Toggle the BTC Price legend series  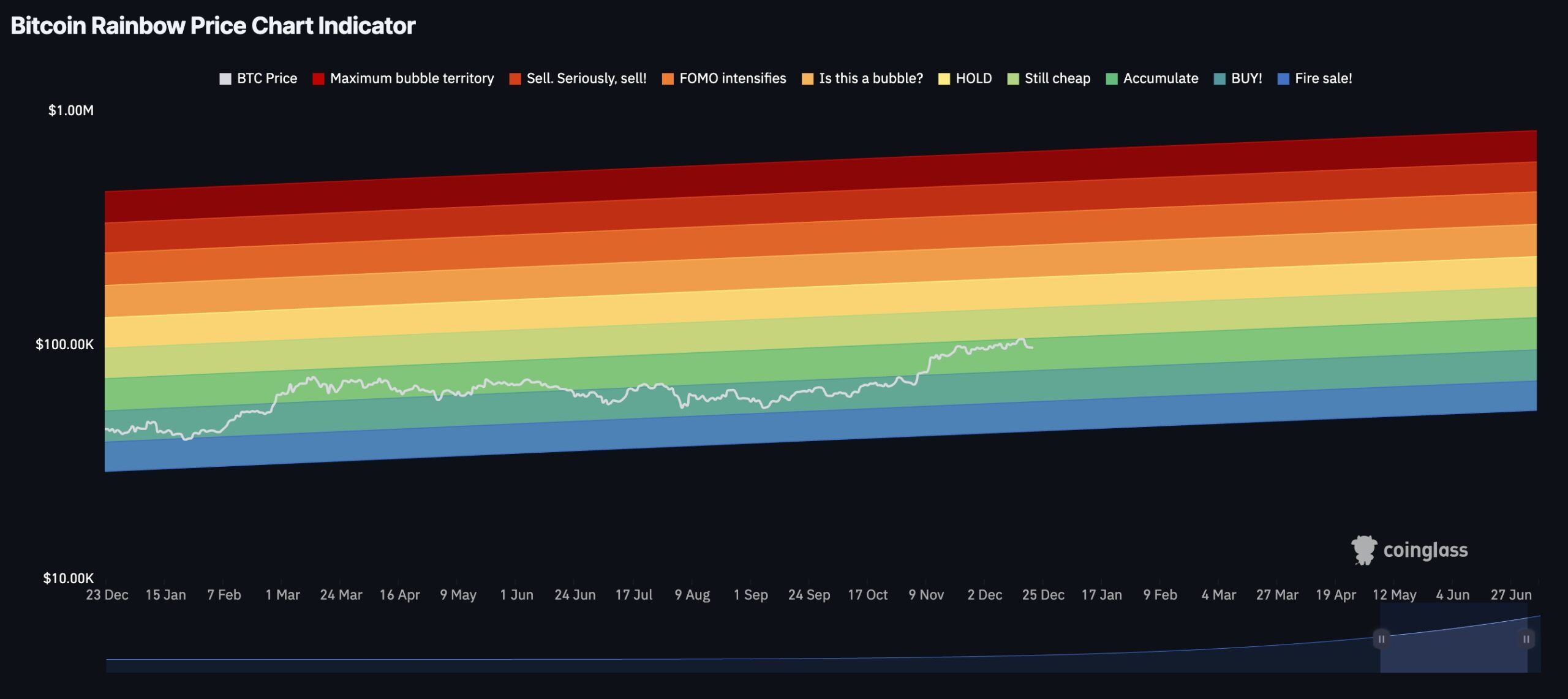click(258, 78)
